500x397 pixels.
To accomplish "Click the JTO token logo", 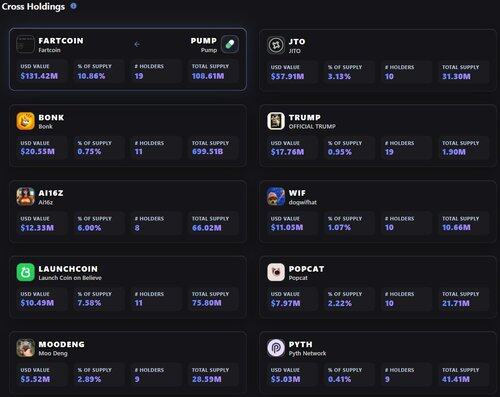I will coord(276,45).
